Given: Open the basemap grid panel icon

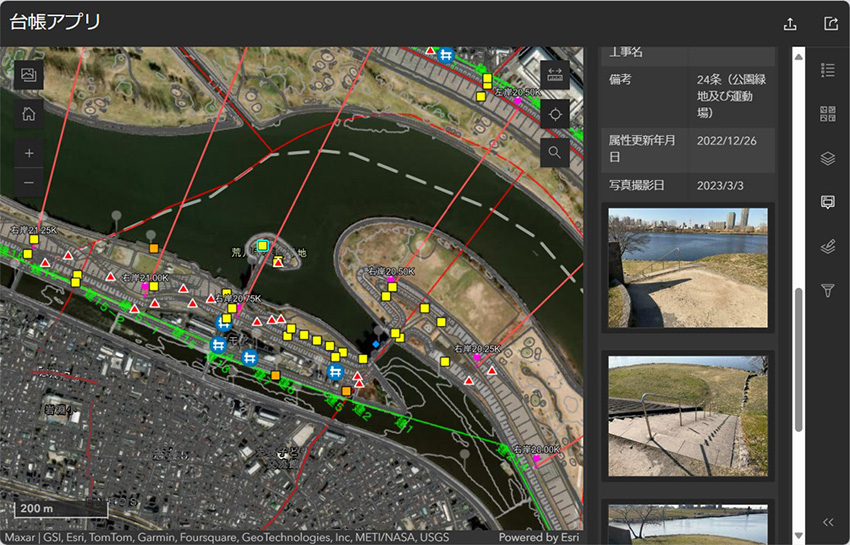Looking at the screenshot, I should (827, 114).
